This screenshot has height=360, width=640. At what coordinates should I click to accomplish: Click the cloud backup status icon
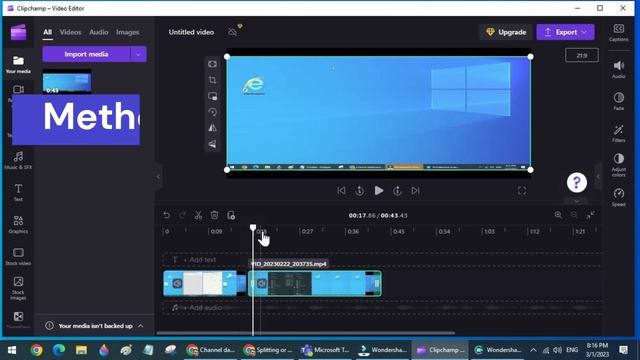coord(233,31)
